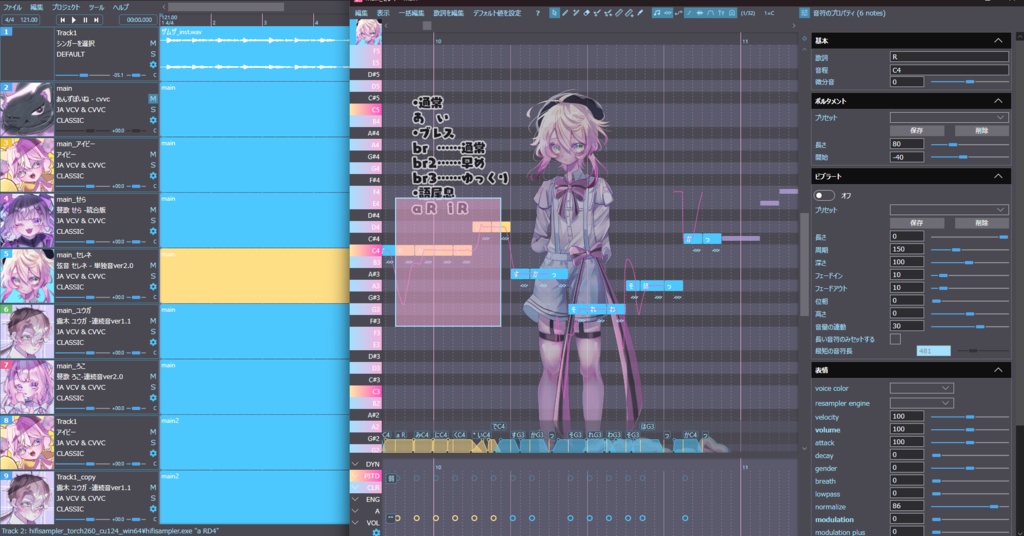
Task: Open settings gear for 弦音 セレネ track
Action: pyautogui.click(x=153, y=287)
